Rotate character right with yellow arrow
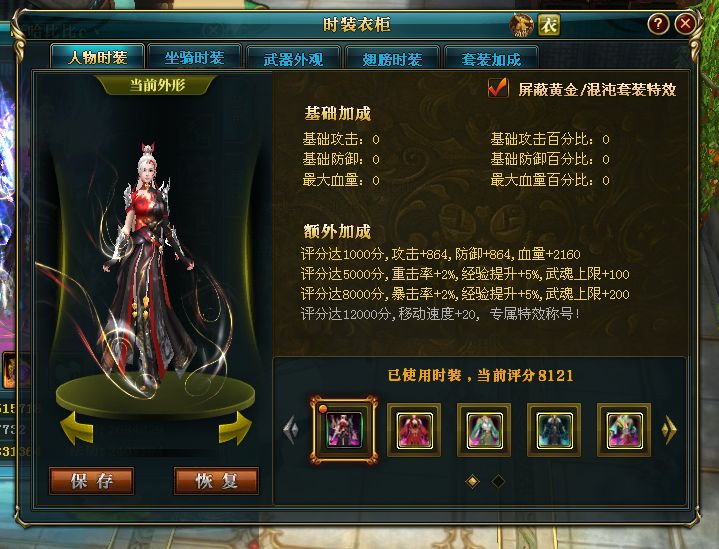The height and width of the screenshot is (549, 719). pos(235,428)
